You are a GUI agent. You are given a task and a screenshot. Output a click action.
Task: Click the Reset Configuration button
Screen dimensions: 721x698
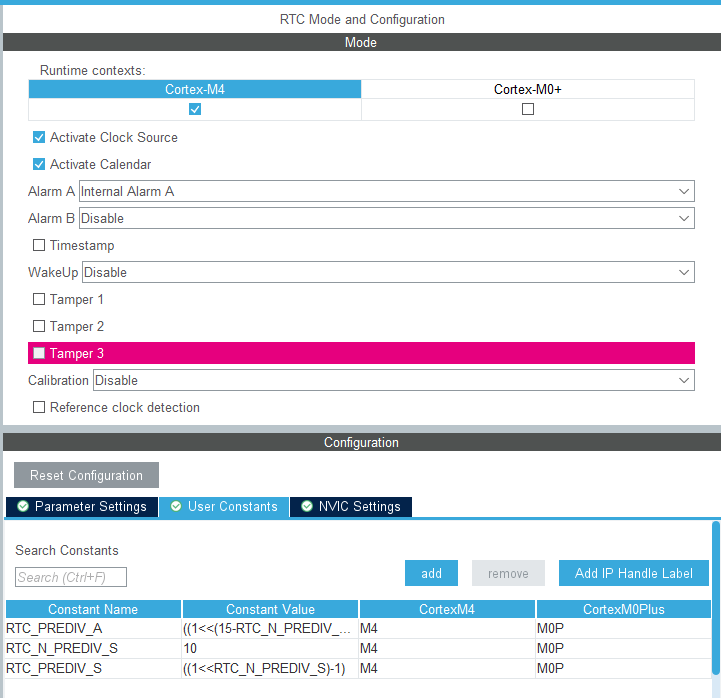pos(86,475)
